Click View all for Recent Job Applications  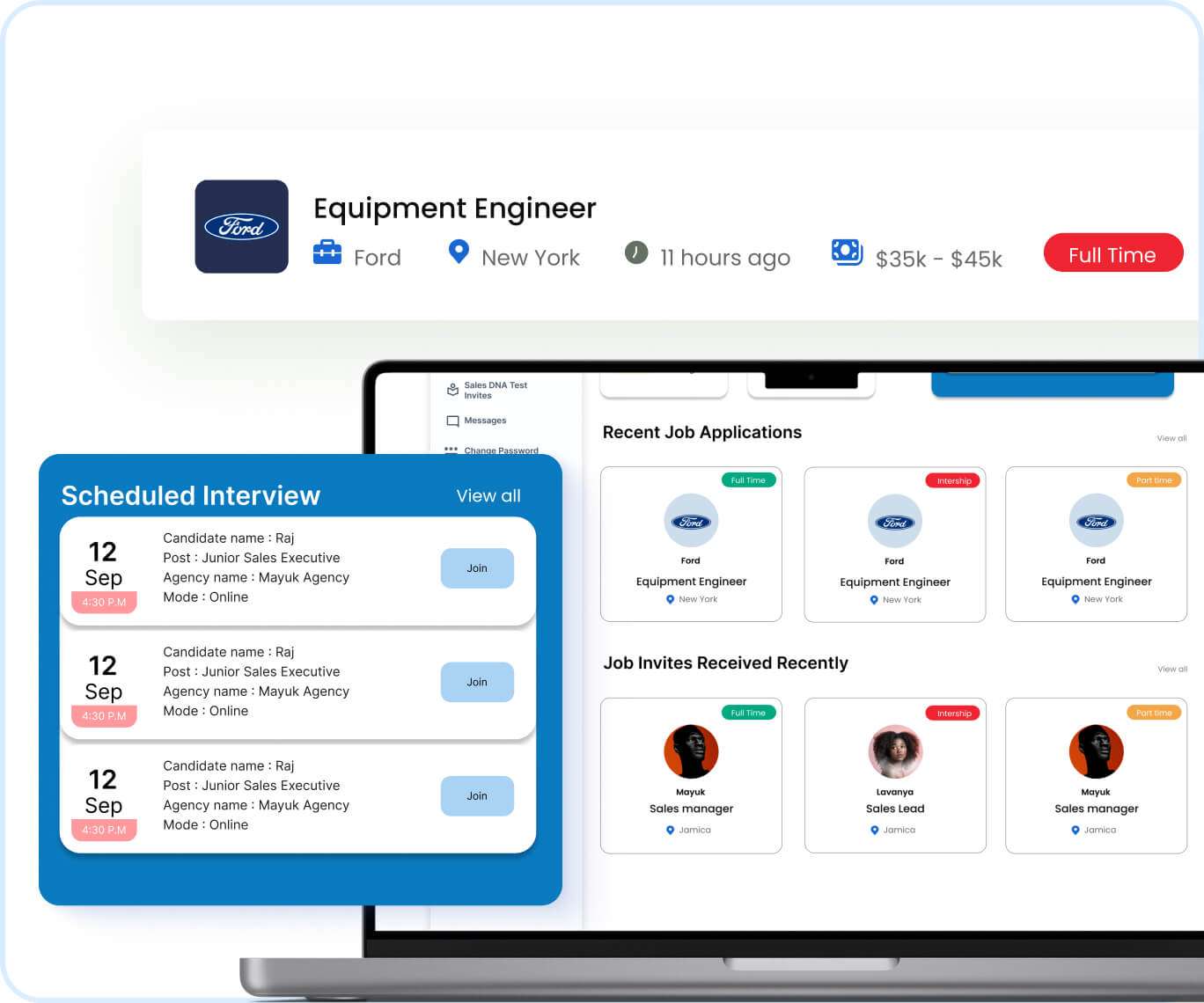(1171, 438)
